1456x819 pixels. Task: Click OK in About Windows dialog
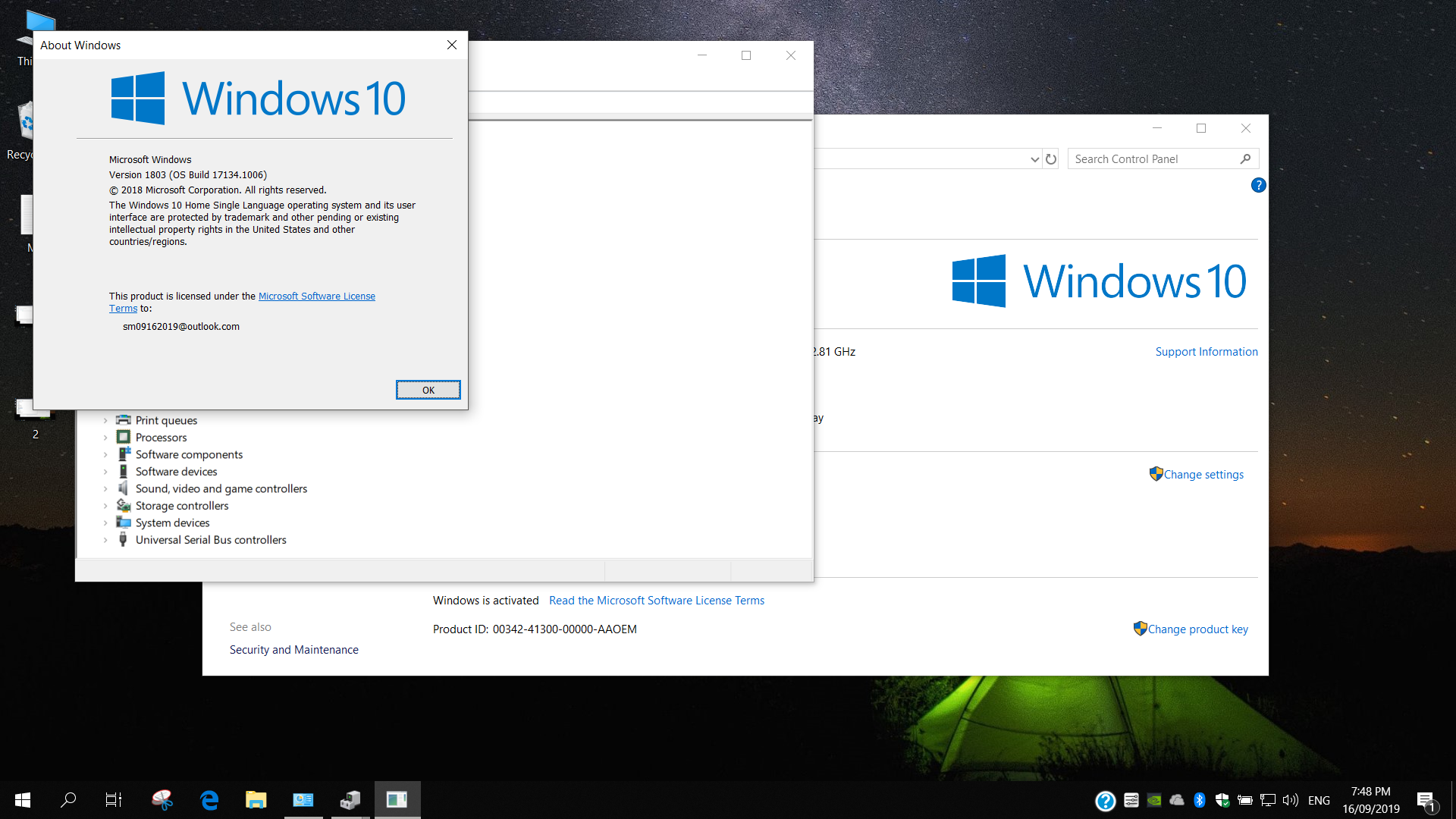(428, 390)
